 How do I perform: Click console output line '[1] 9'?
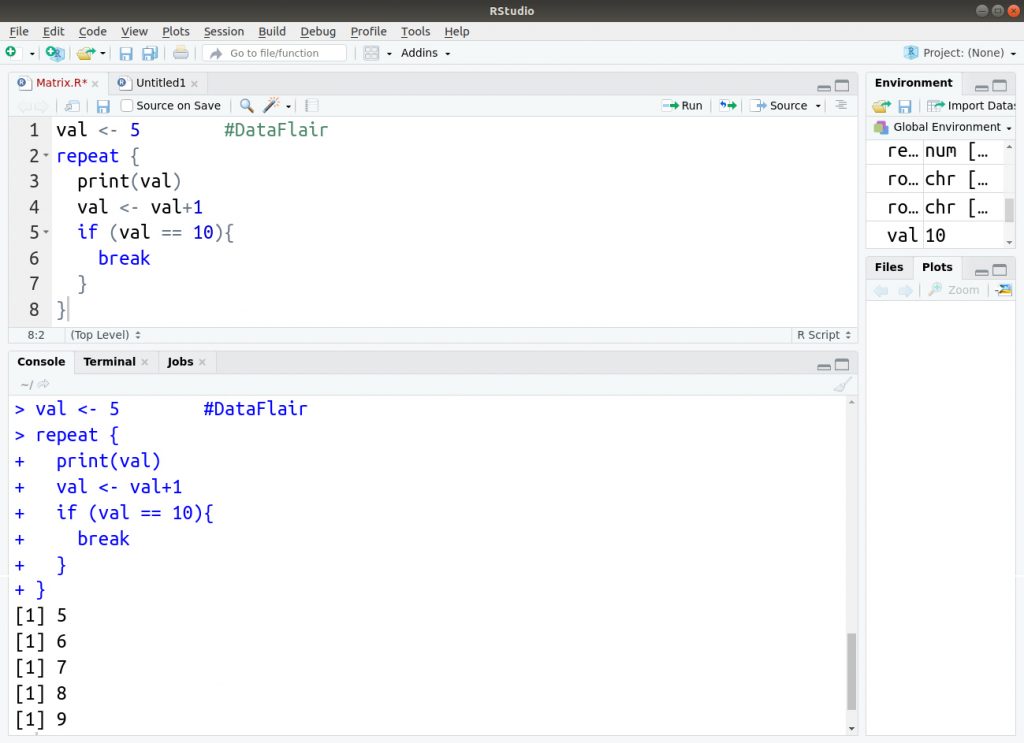click(x=40, y=719)
